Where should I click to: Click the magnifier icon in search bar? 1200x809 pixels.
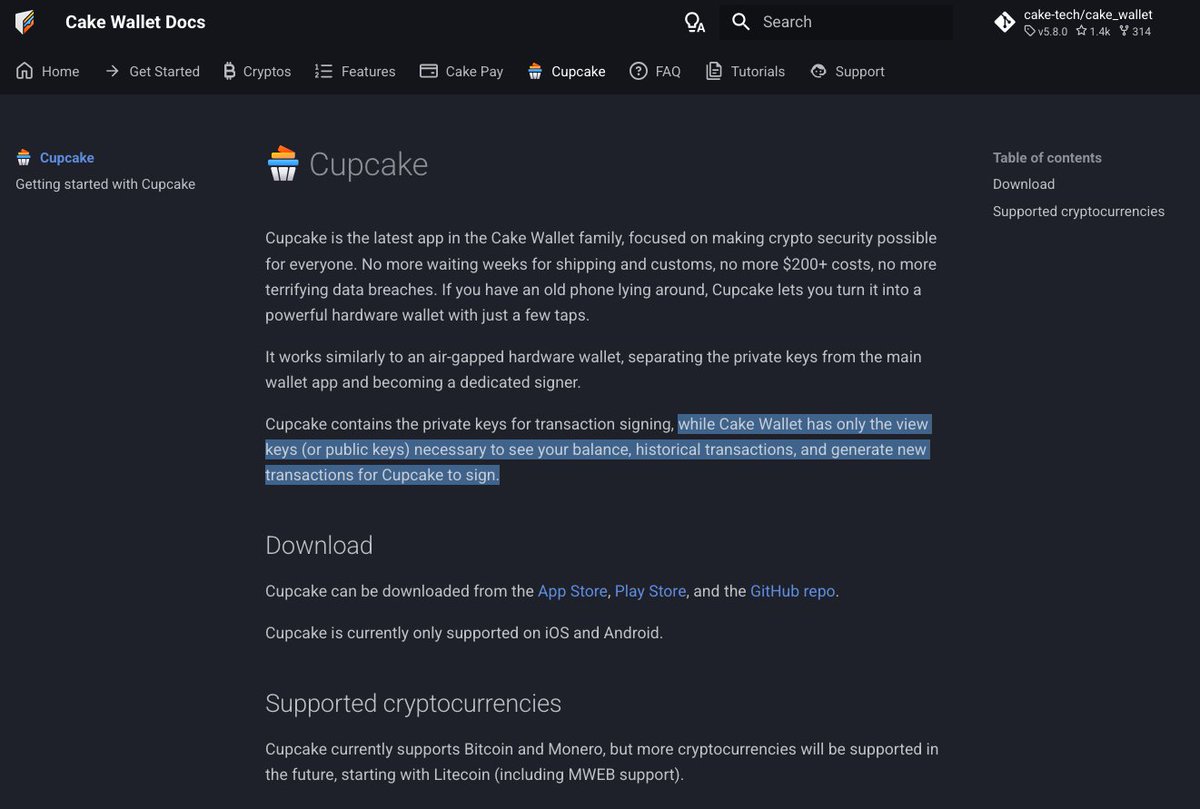741,22
